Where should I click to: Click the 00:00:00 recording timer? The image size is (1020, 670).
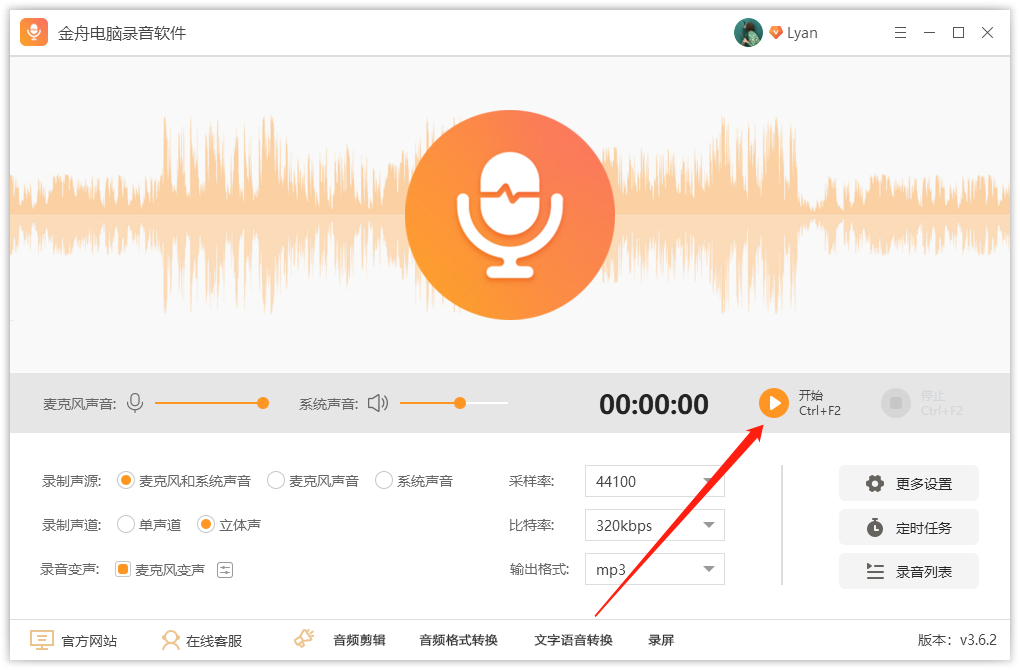click(x=654, y=405)
